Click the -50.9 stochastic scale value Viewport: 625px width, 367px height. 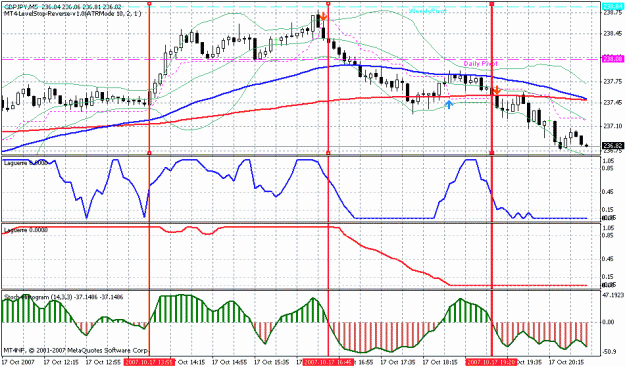[610, 352]
